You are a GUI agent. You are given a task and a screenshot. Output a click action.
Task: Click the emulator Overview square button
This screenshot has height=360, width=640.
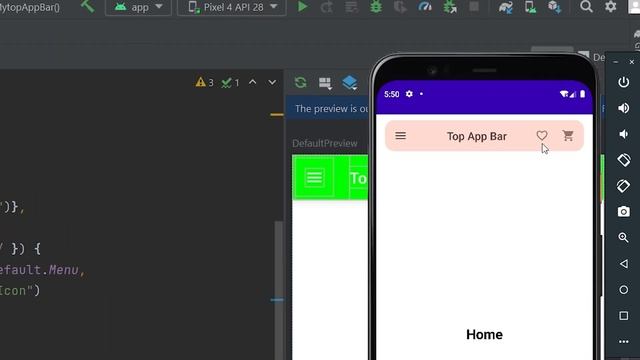623,316
